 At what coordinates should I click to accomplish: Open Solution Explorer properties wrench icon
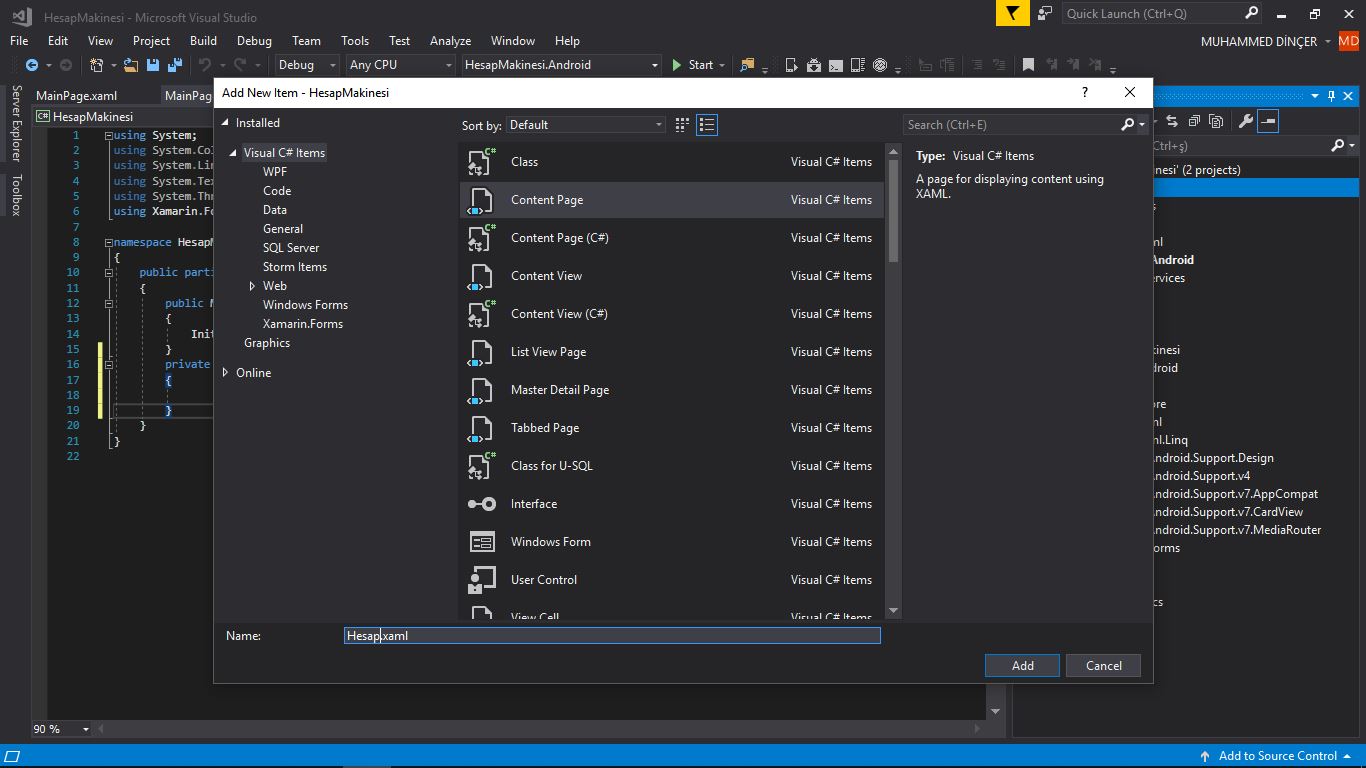1246,121
